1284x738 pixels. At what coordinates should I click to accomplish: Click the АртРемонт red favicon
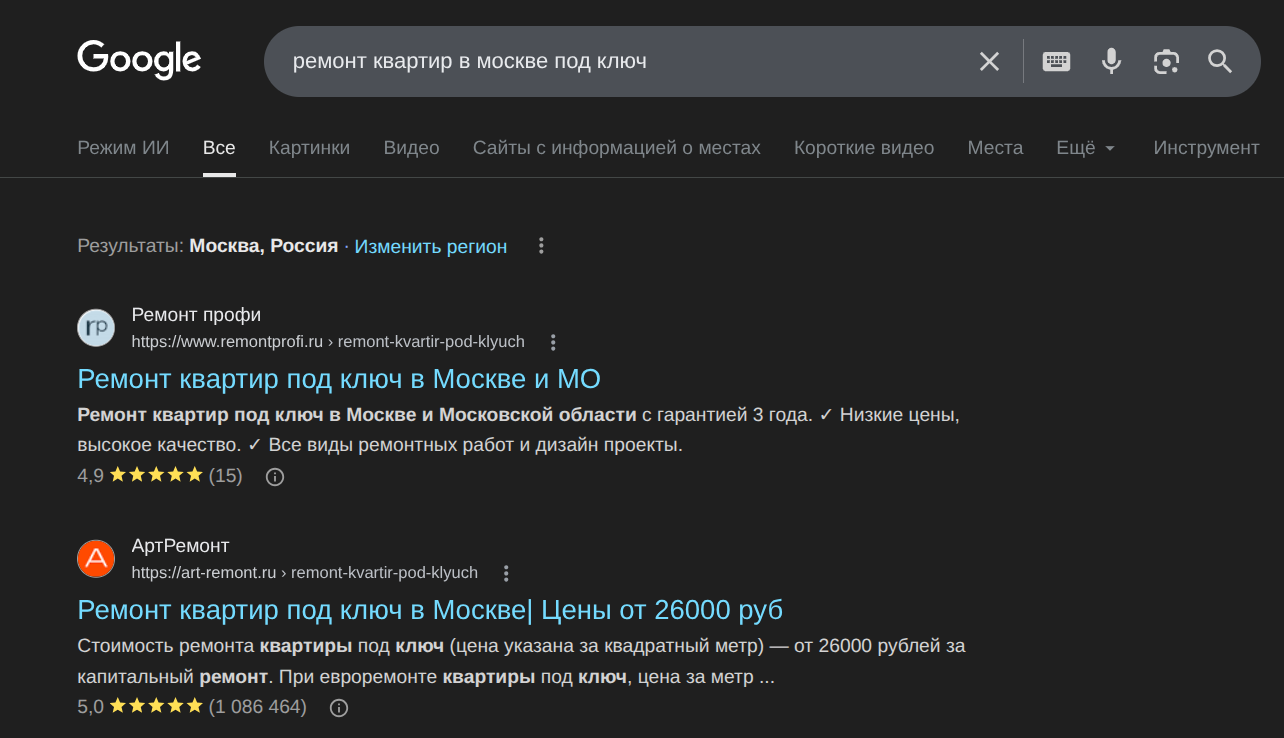point(95,558)
